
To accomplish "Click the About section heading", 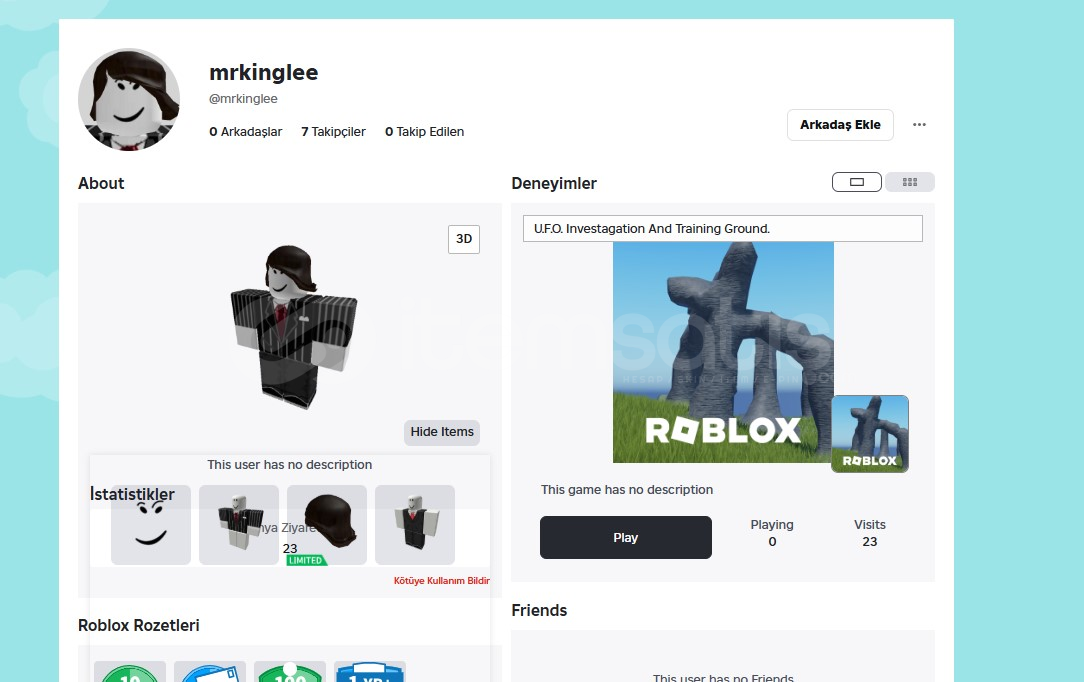I will pos(101,184).
